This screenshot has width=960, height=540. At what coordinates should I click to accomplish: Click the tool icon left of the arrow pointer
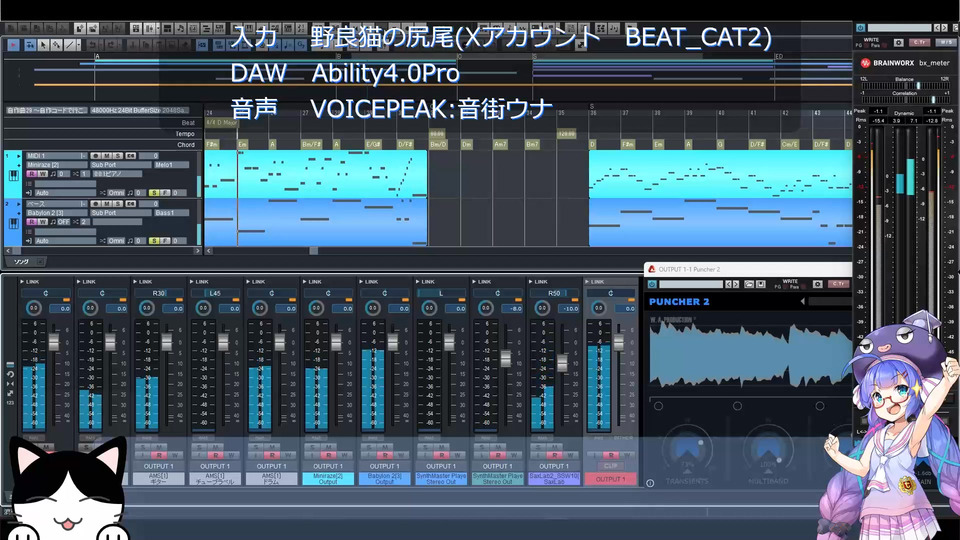click(x=29, y=45)
